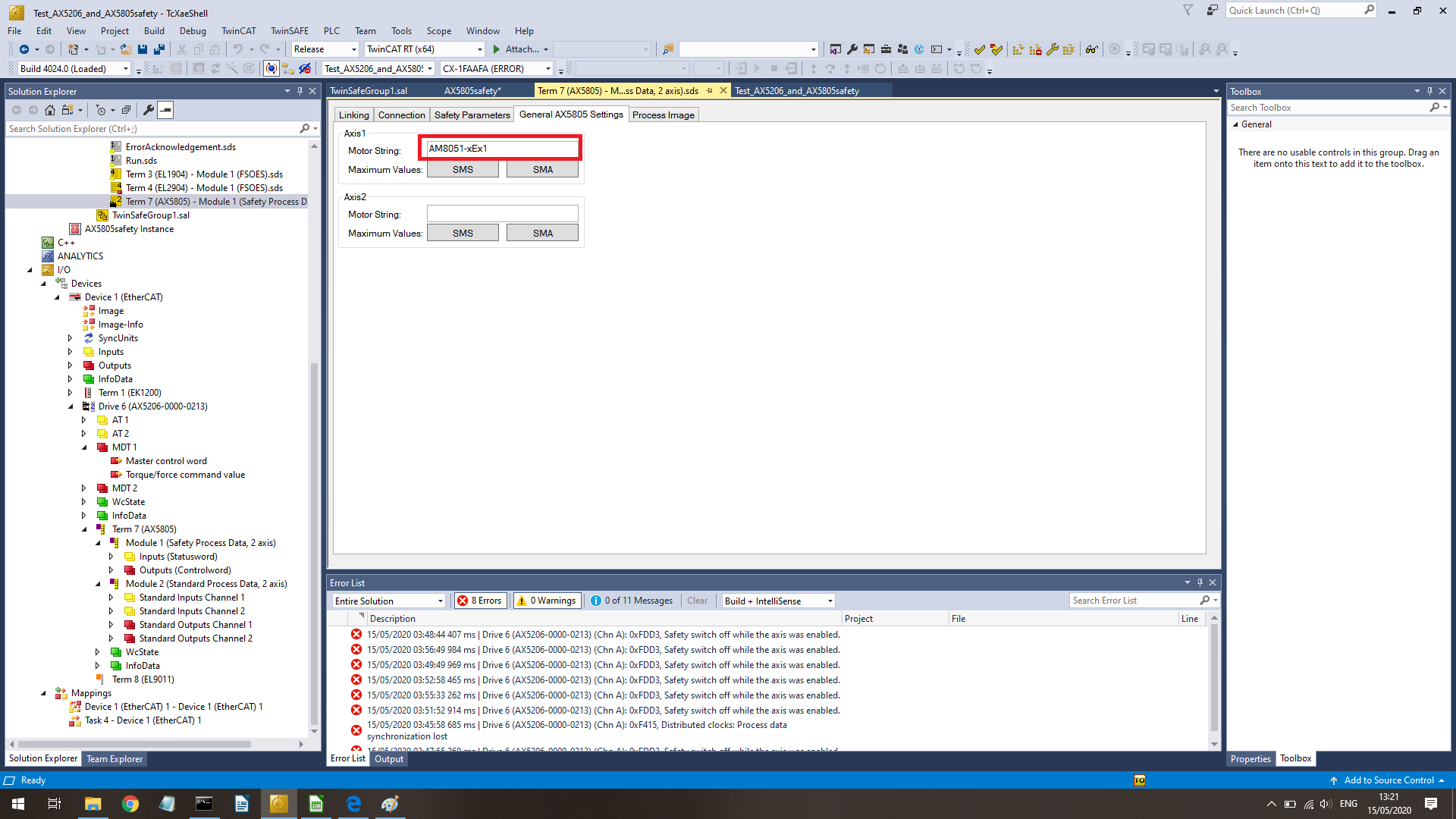Screen dimensions: 1456x819
Task: Toggle the 8 Errors filter
Action: click(x=480, y=601)
